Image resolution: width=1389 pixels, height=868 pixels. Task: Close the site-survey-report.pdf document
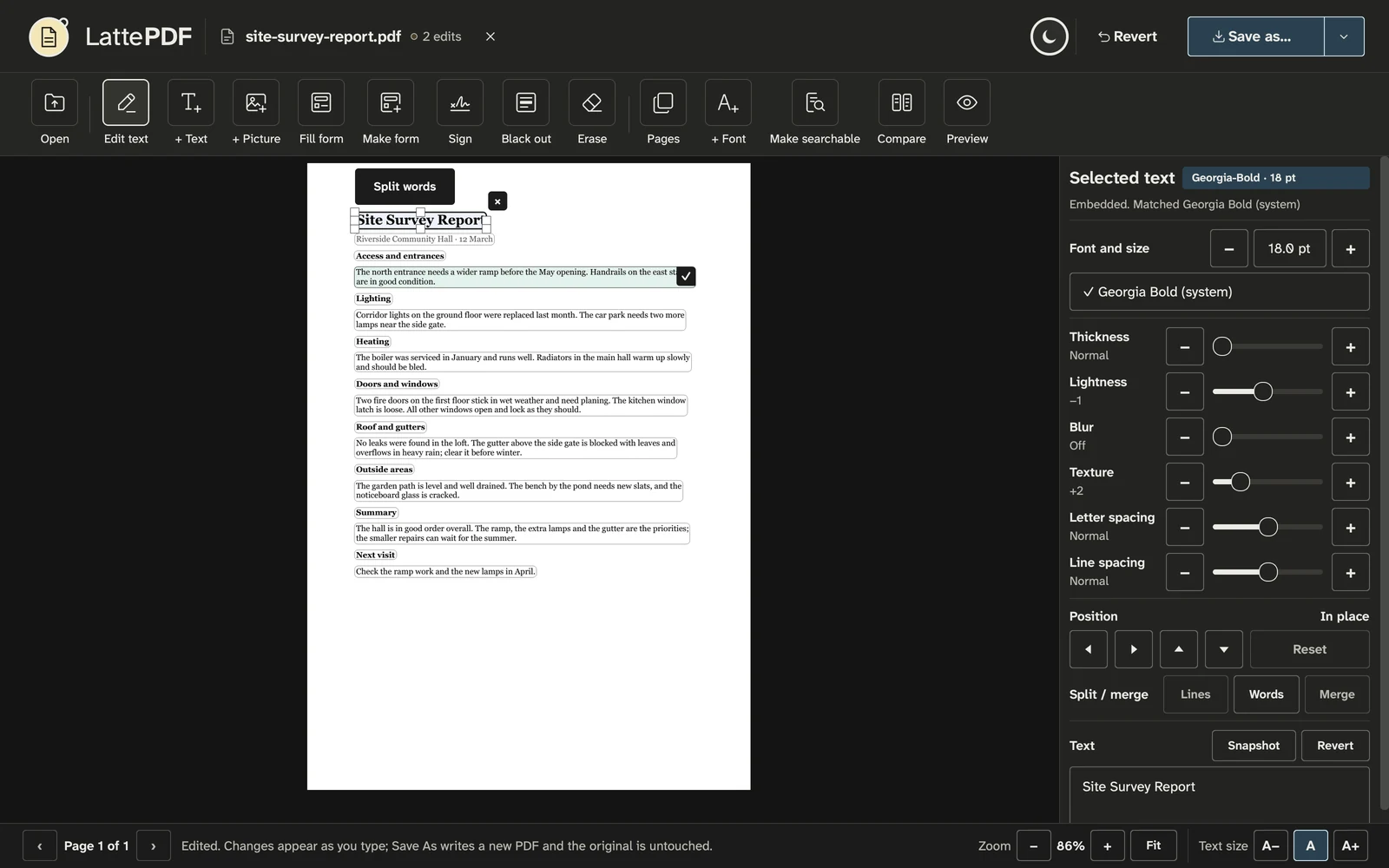click(x=490, y=36)
